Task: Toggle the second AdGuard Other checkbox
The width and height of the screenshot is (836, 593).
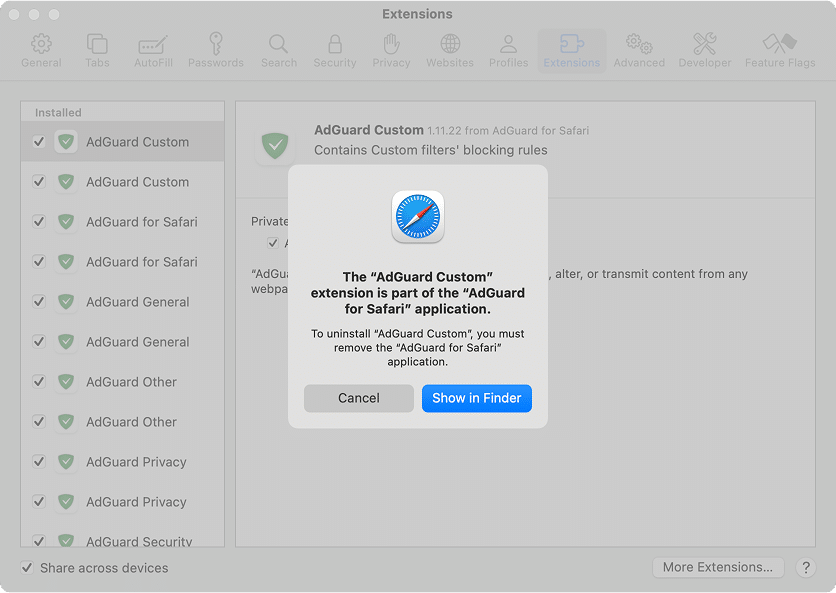Action: tap(39, 422)
